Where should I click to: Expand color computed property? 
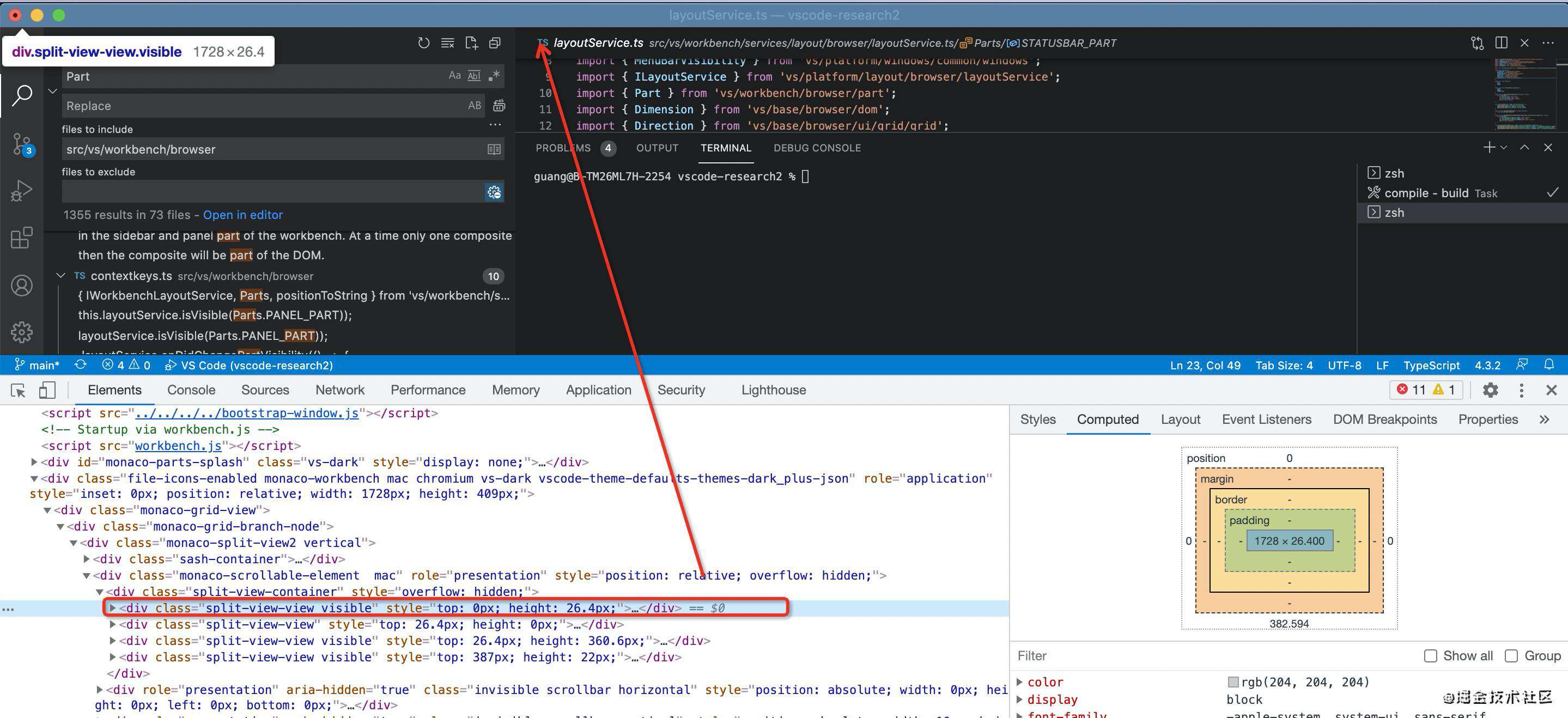point(1019,682)
